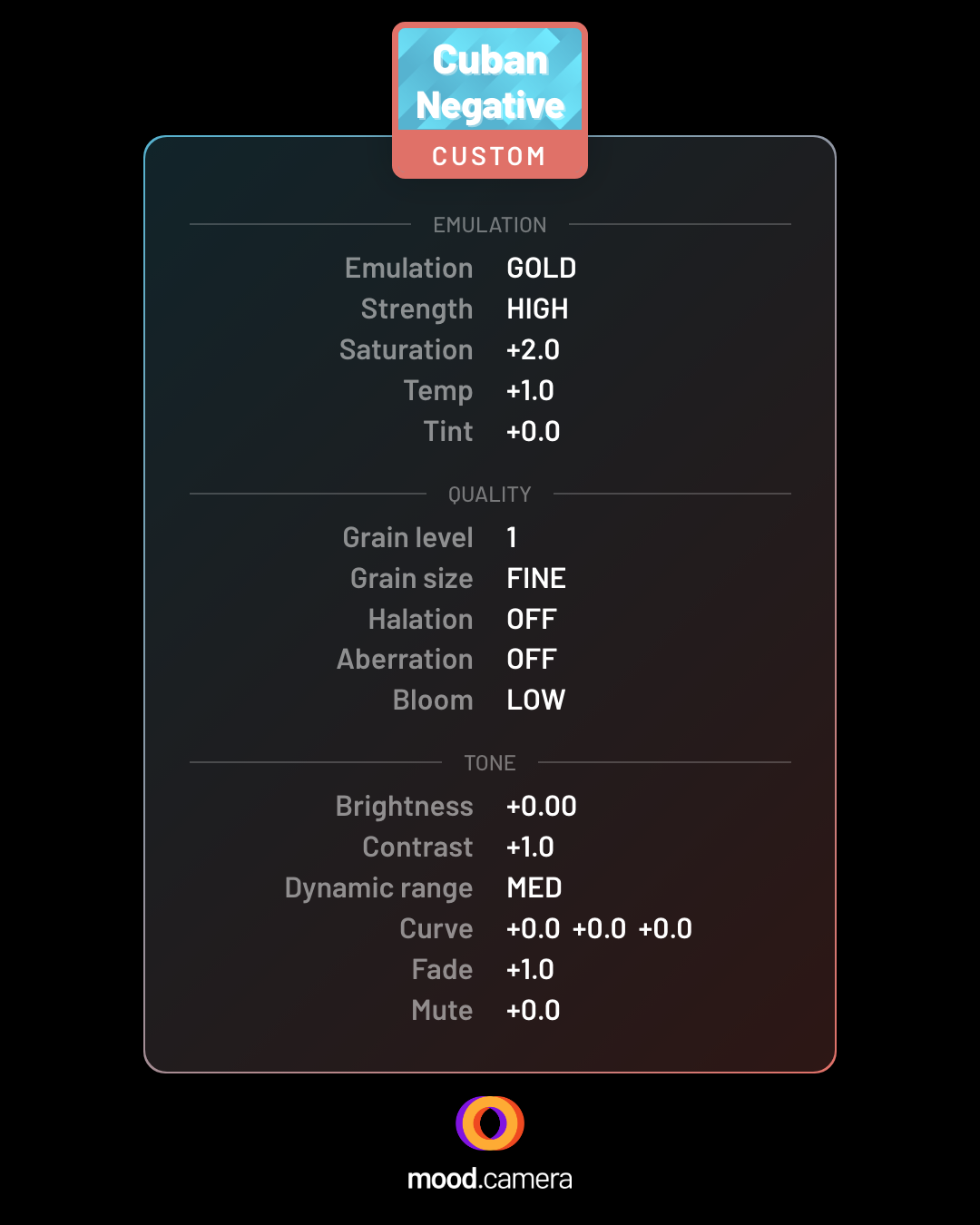Click the mood.camera ring logo icon
This screenshot has width=980, height=1225.
pyautogui.click(x=490, y=1122)
